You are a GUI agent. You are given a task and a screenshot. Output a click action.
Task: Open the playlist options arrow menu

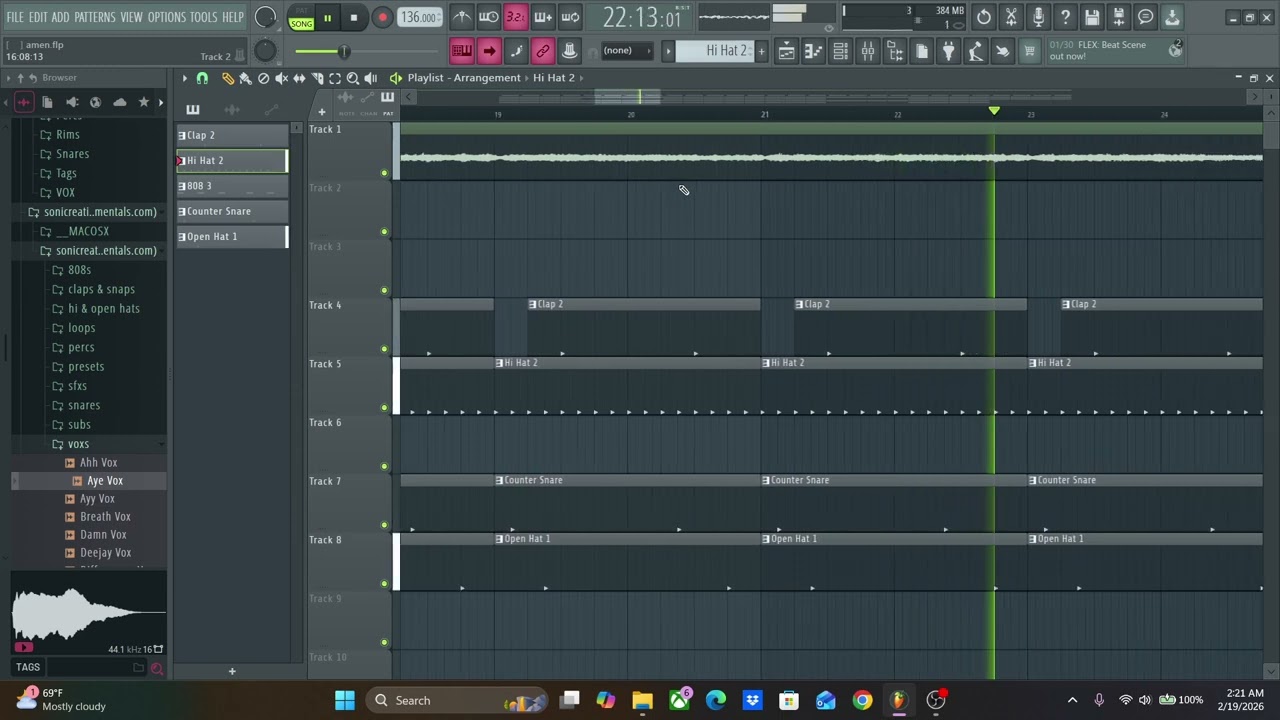click(184, 78)
